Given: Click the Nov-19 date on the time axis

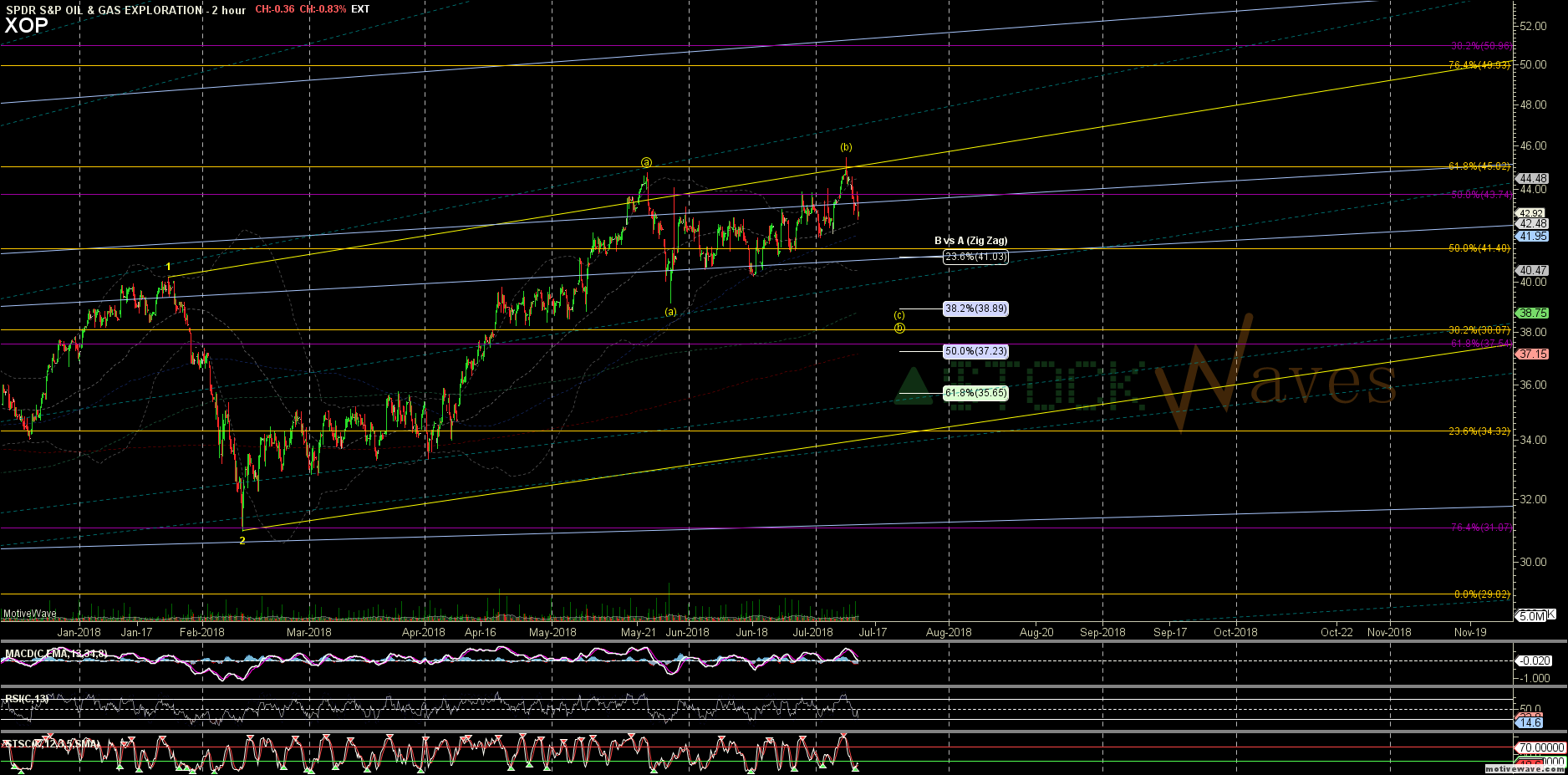Looking at the screenshot, I should tap(1470, 632).
